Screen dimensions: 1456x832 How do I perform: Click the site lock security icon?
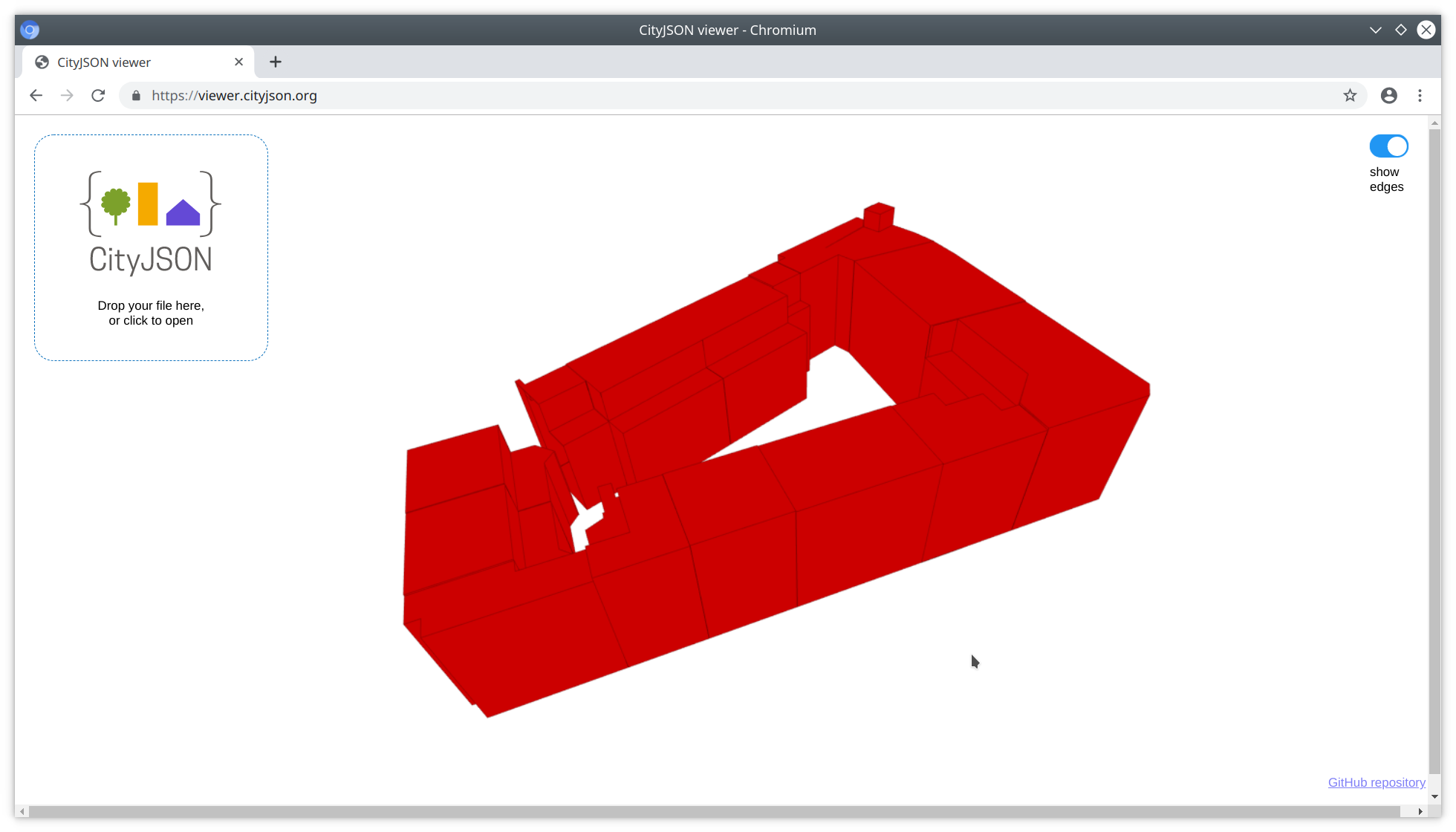[x=136, y=95]
